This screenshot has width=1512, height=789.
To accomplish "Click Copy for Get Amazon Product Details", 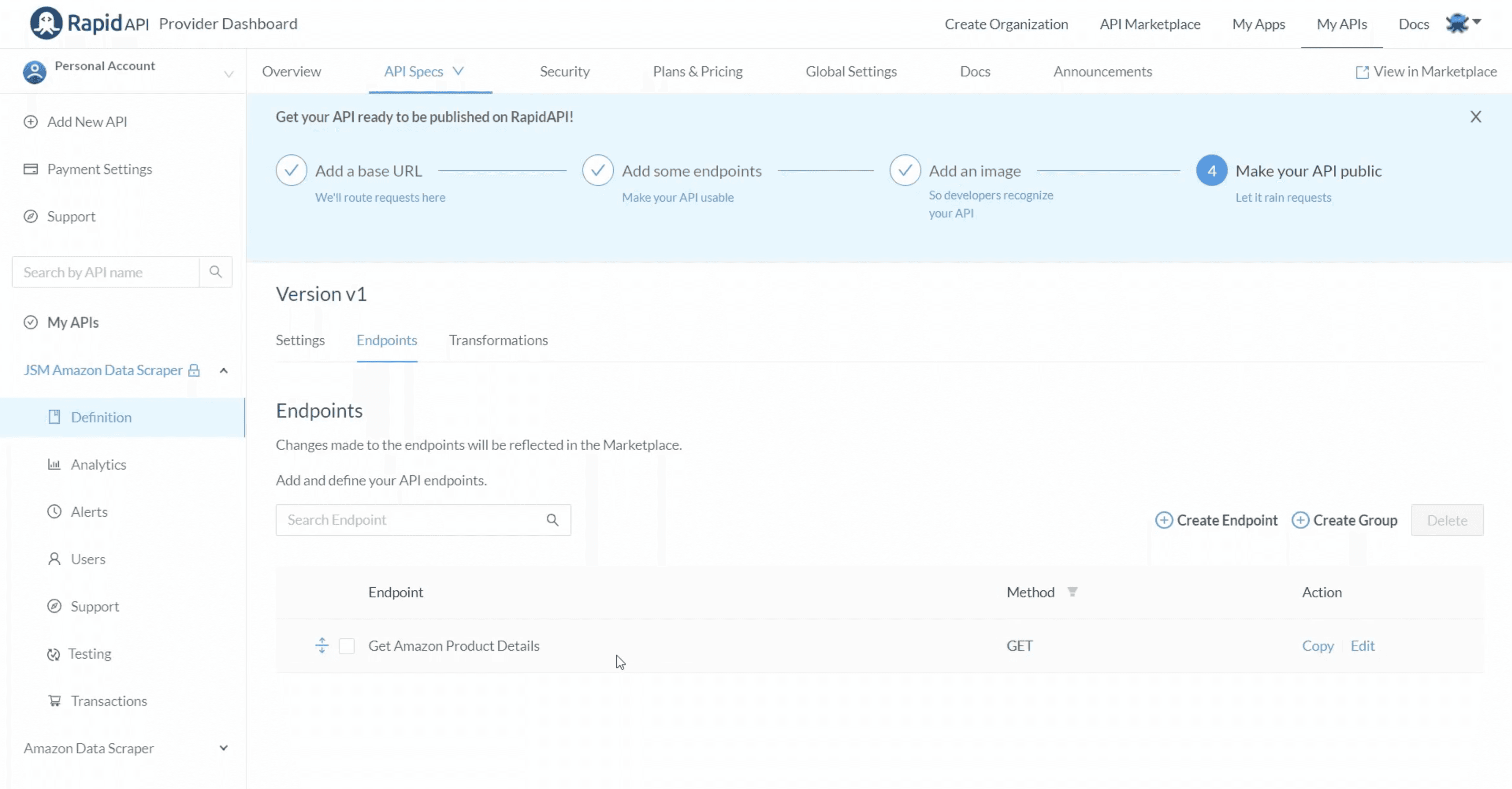I will click(x=1317, y=645).
